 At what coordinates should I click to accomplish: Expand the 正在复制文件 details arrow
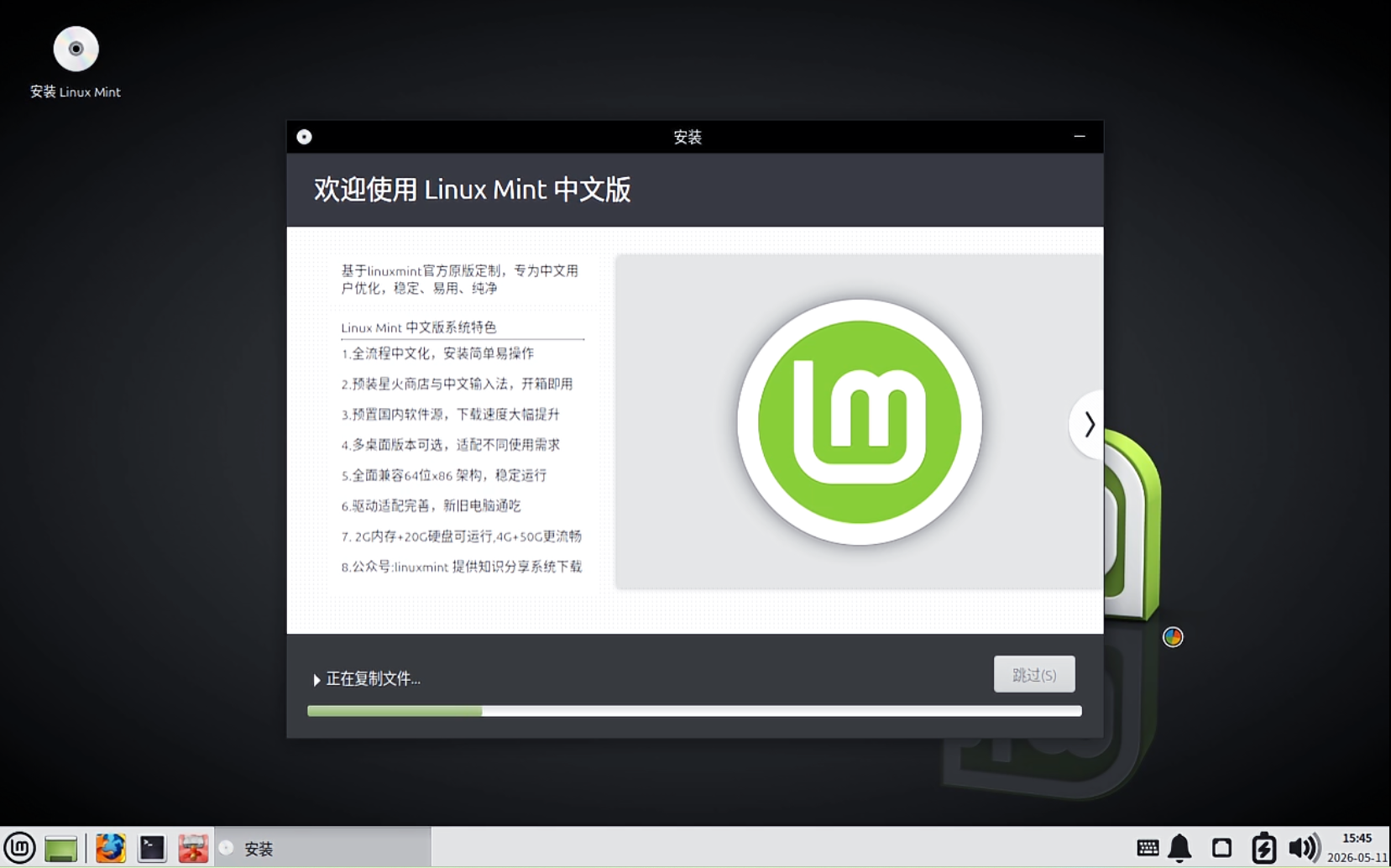pyautogui.click(x=316, y=679)
